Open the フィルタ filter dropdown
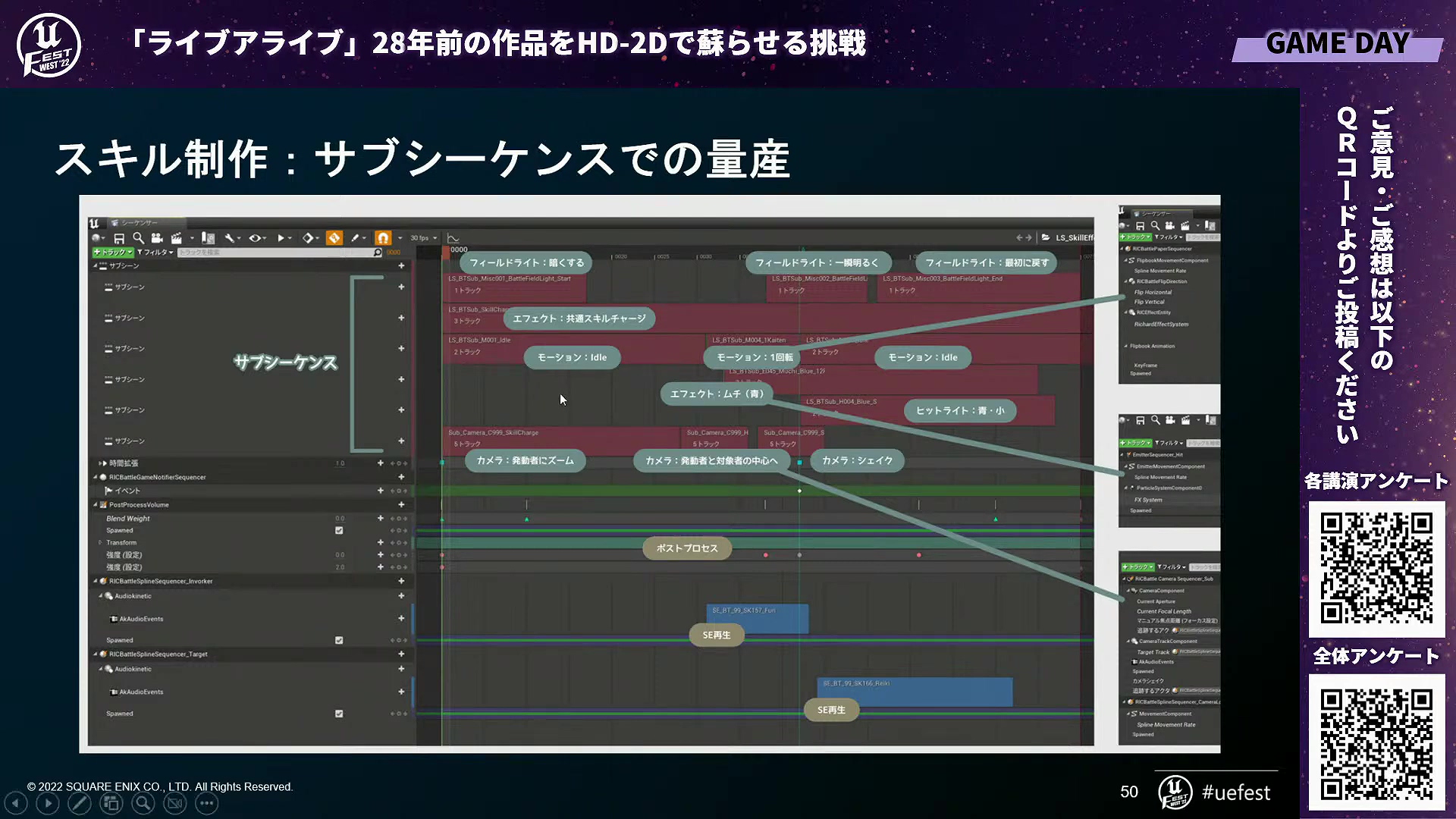The image size is (1456, 819). click(x=156, y=253)
